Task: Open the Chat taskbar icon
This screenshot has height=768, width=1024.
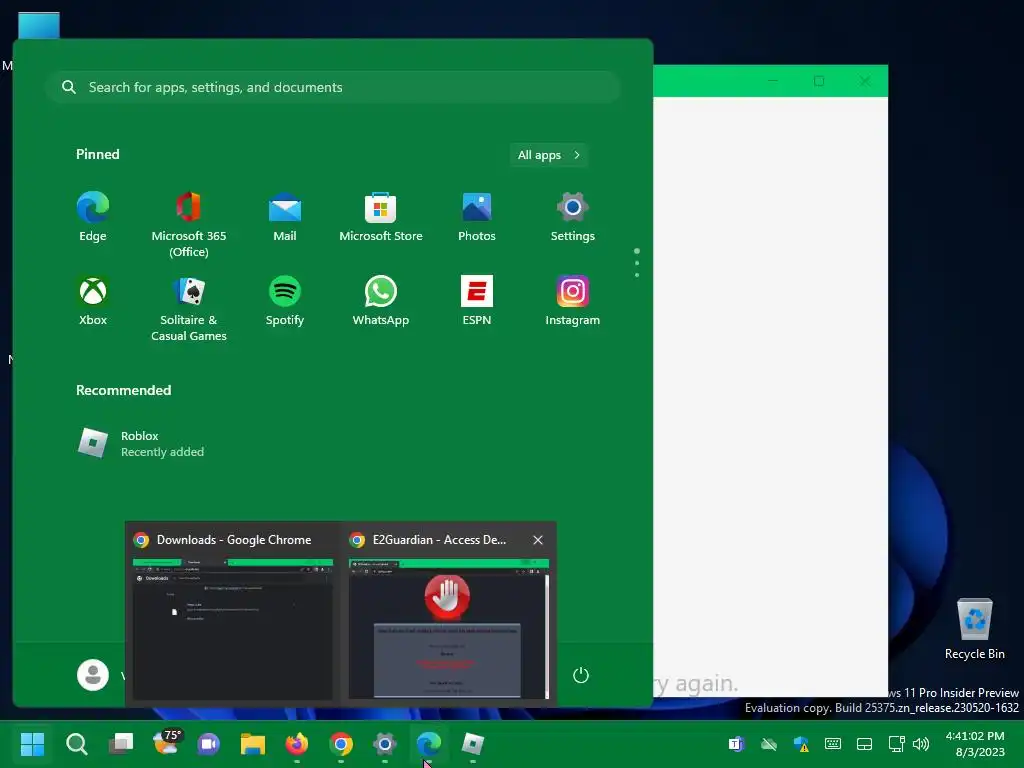Action: (x=209, y=743)
